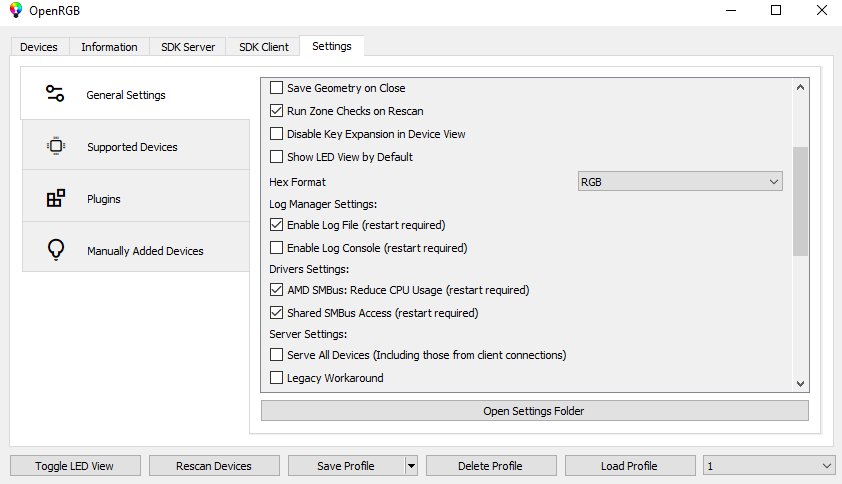Check Disable Key Expansion in Device View
The height and width of the screenshot is (484, 842).
(277, 134)
